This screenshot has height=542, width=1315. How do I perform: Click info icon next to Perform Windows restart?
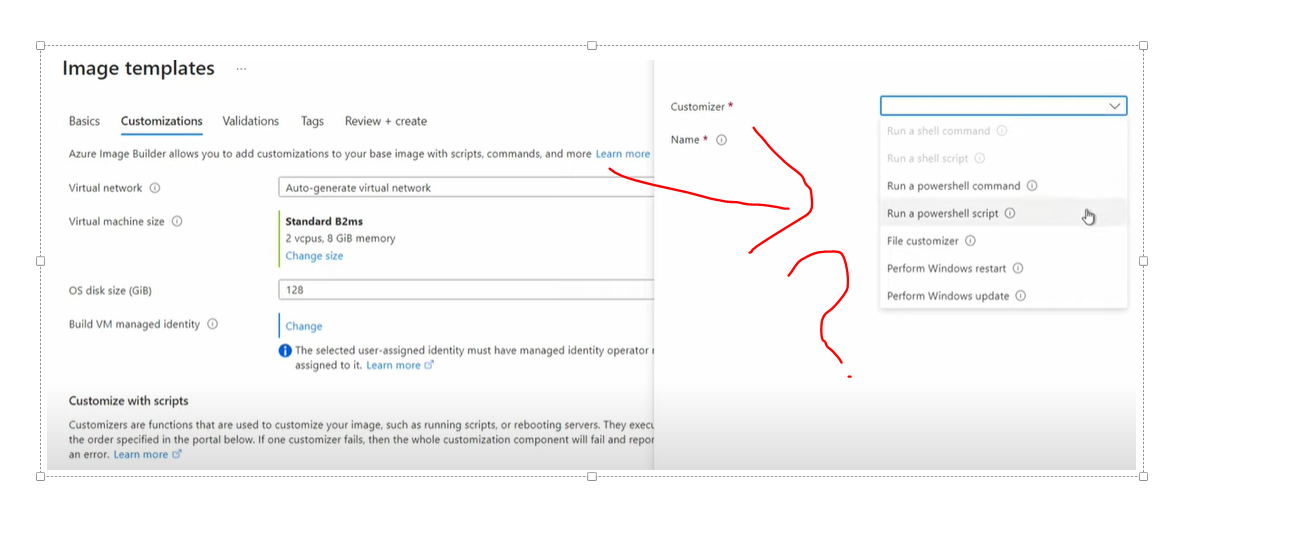(1018, 268)
